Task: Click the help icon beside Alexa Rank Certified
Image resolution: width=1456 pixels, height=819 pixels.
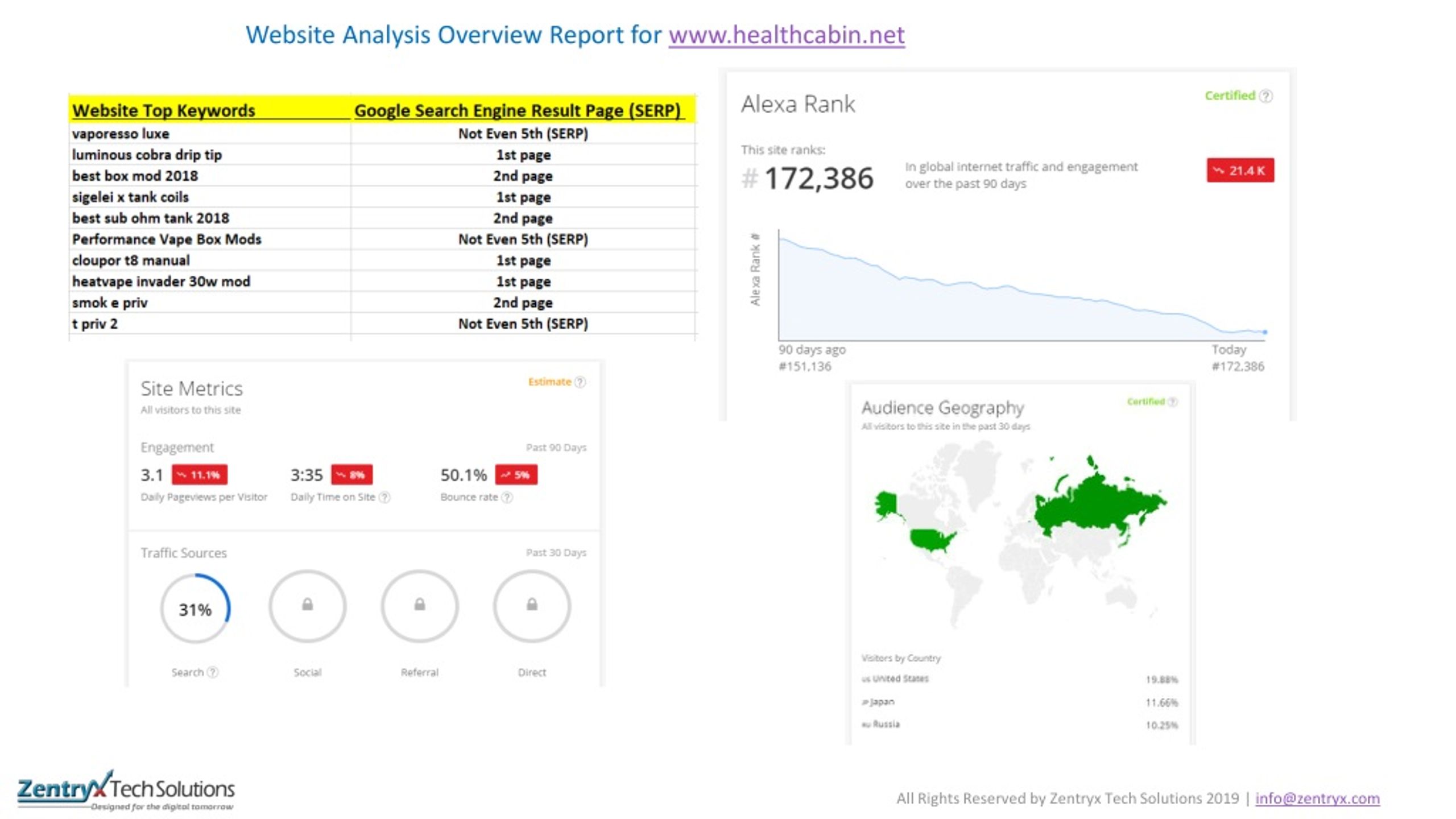Action: pos(1266,96)
